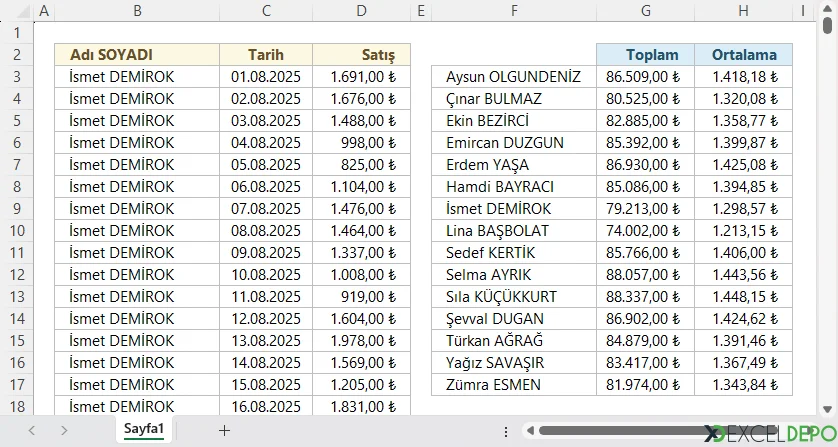Click the 'Adı SOYADI' header cell

click(x=136, y=55)
